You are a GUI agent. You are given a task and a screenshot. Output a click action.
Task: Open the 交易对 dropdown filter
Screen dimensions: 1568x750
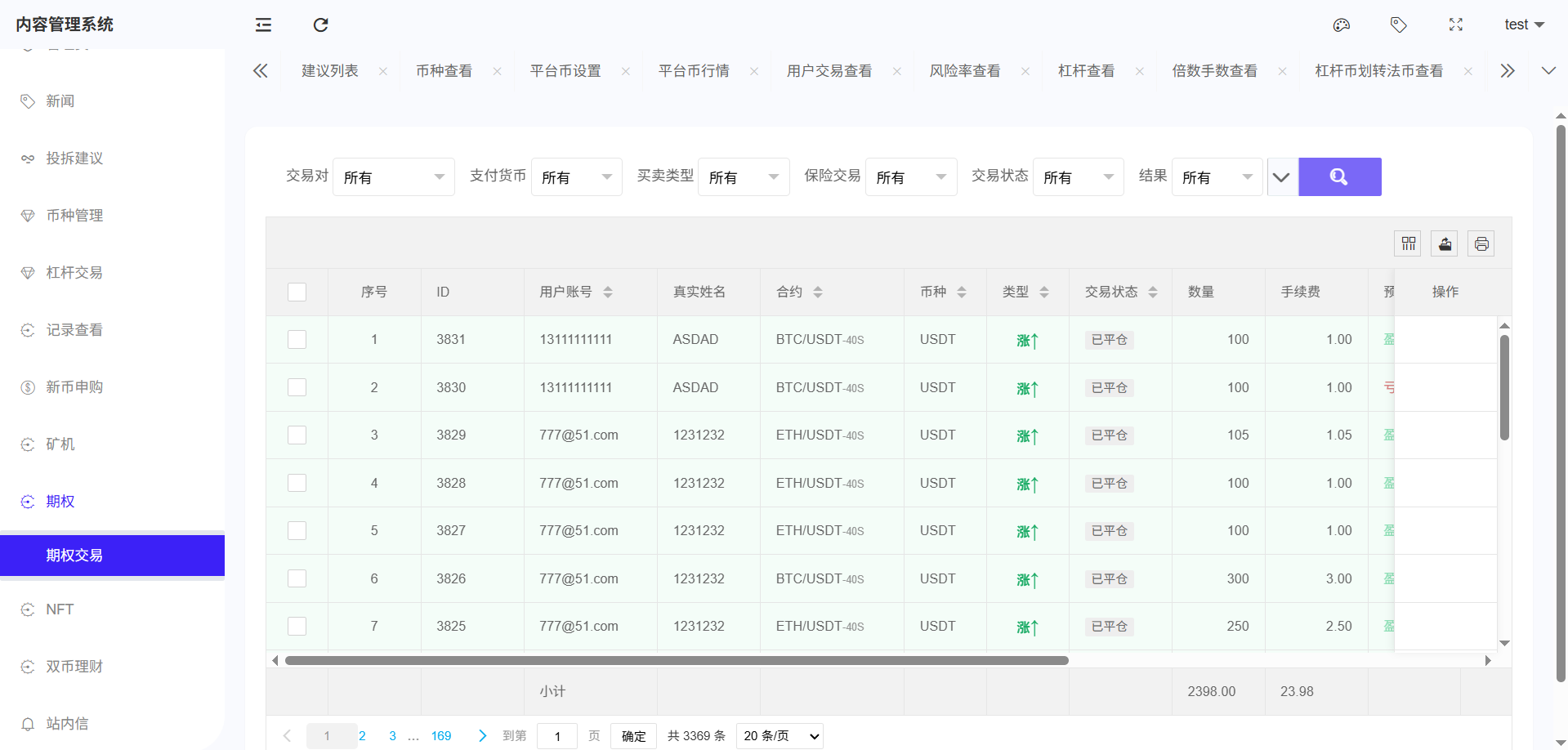coord(393,177)
